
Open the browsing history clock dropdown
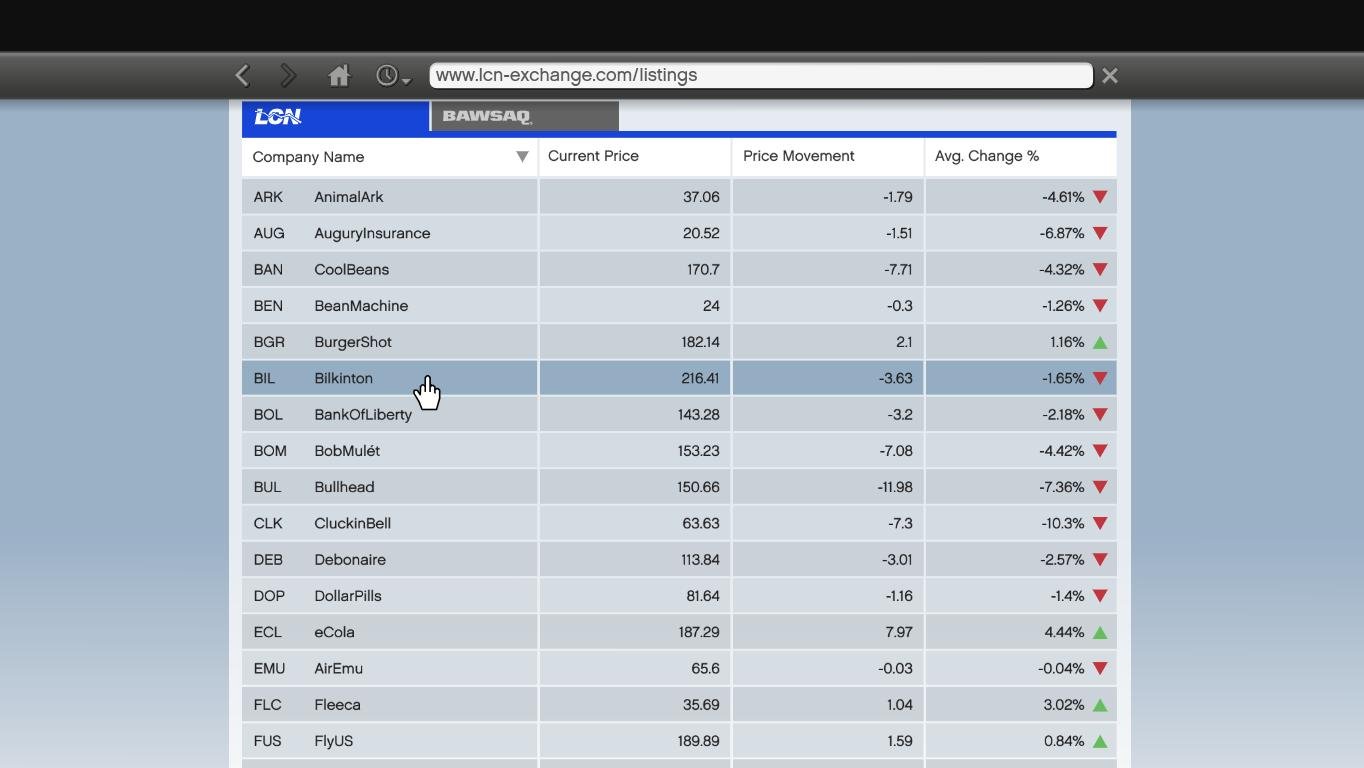pyautogui.click(x=393, y=76)
